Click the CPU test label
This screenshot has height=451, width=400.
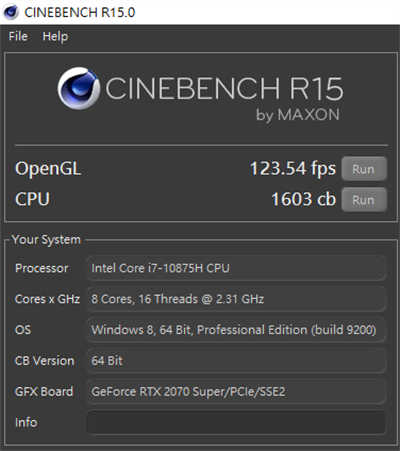[32, 199]
